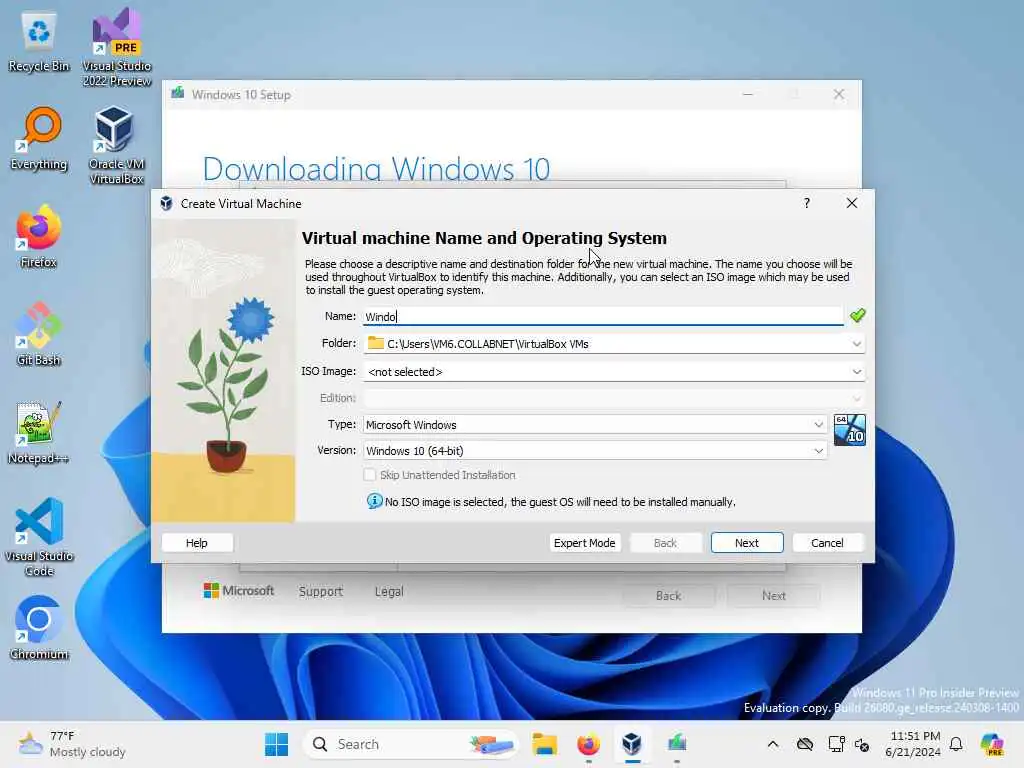The image size is (1024, 768).
Task: Expand the Folder path dropdown
Action: (x=856, y=344)
